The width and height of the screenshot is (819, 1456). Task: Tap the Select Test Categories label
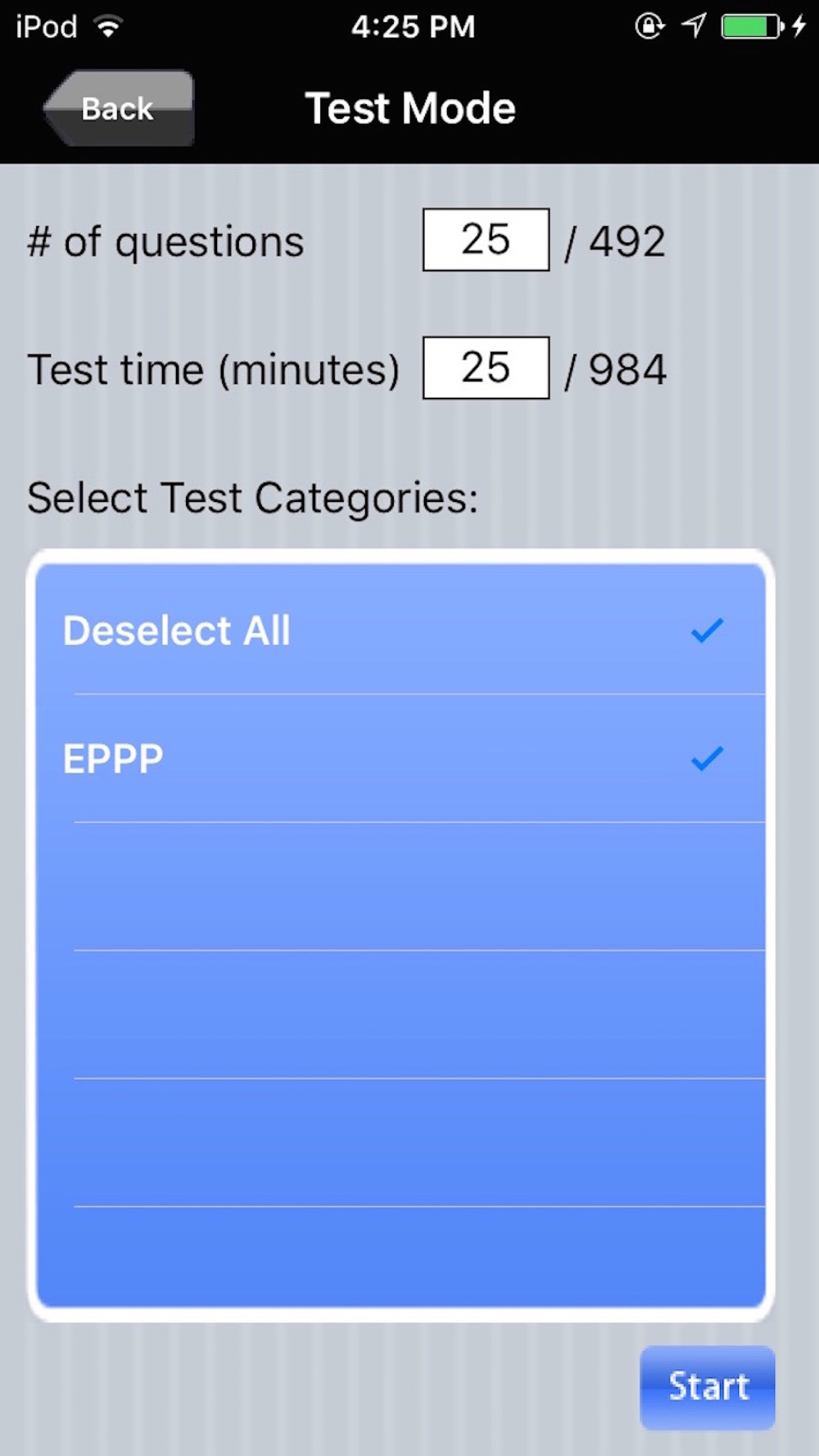(252, 498)
